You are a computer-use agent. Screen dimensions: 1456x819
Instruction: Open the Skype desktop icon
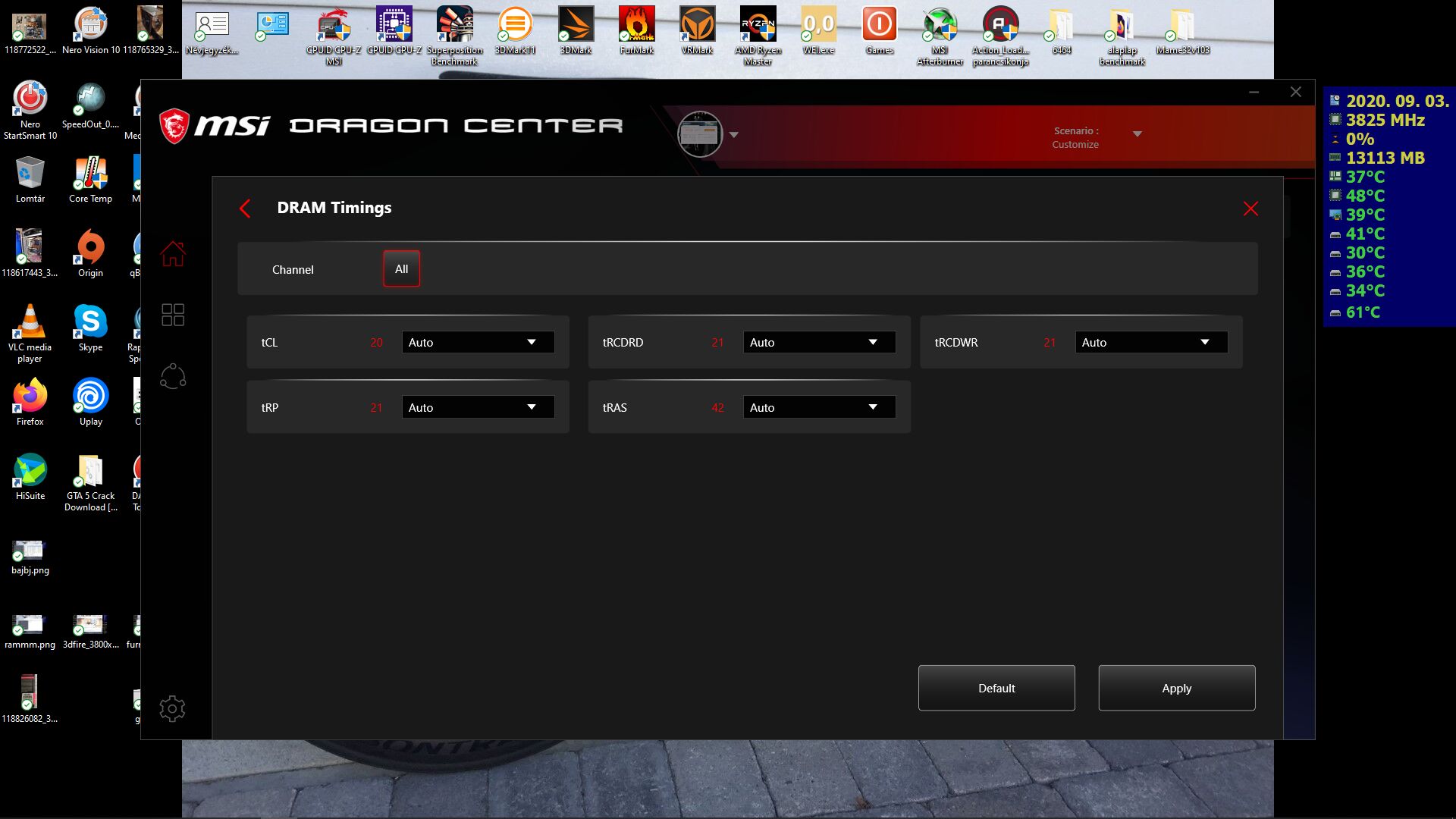(91, 328)
